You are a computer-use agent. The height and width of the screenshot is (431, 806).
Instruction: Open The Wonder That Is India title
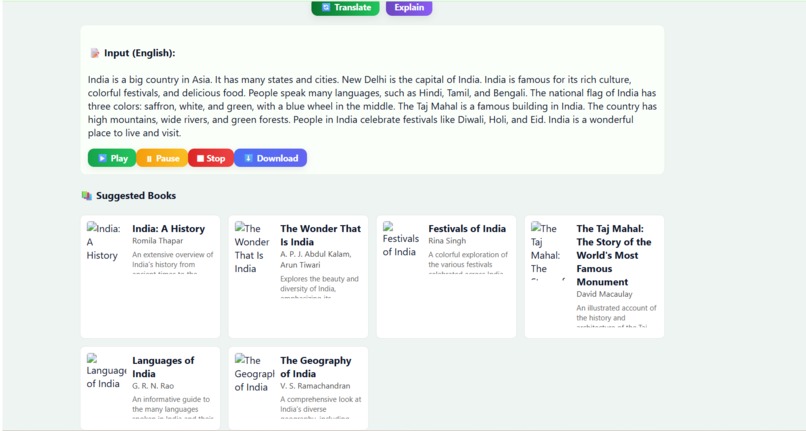[x=321, y=235]
